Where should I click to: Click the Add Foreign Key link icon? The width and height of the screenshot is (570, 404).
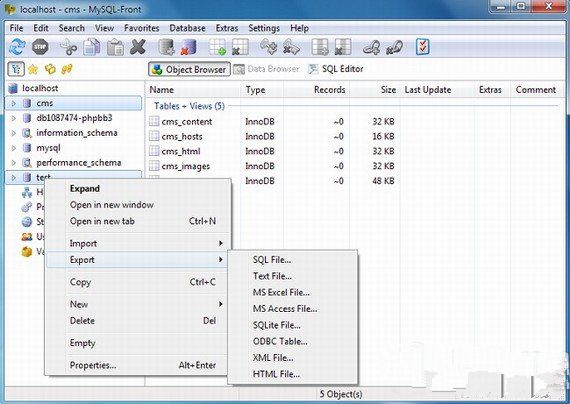coord(371,47)
